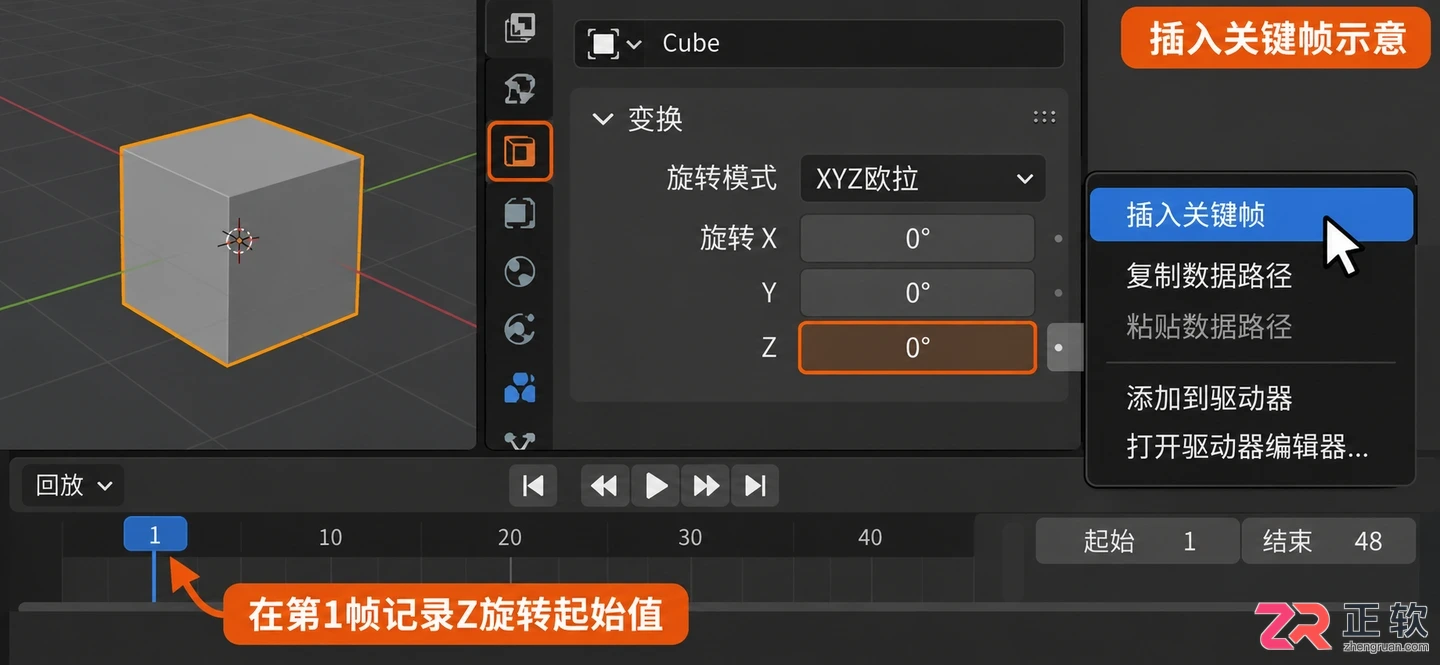Toggle keyframe dot for rotation Y
Image resolution: width=1440 pixels, height=665 pixels.
[x=1058, y=293]
